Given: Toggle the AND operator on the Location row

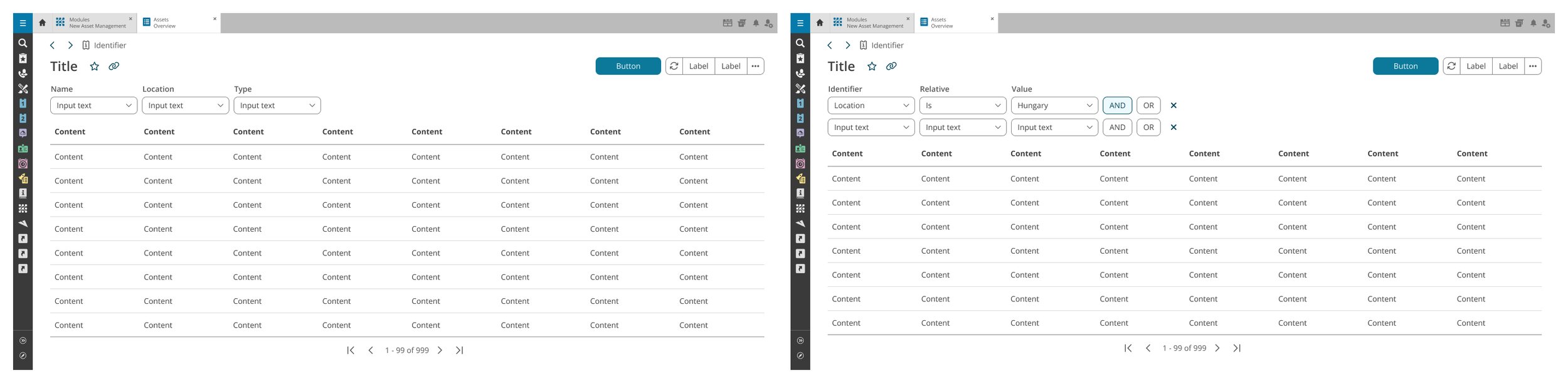Looking at the screenshot, I should click(1117, 105).
